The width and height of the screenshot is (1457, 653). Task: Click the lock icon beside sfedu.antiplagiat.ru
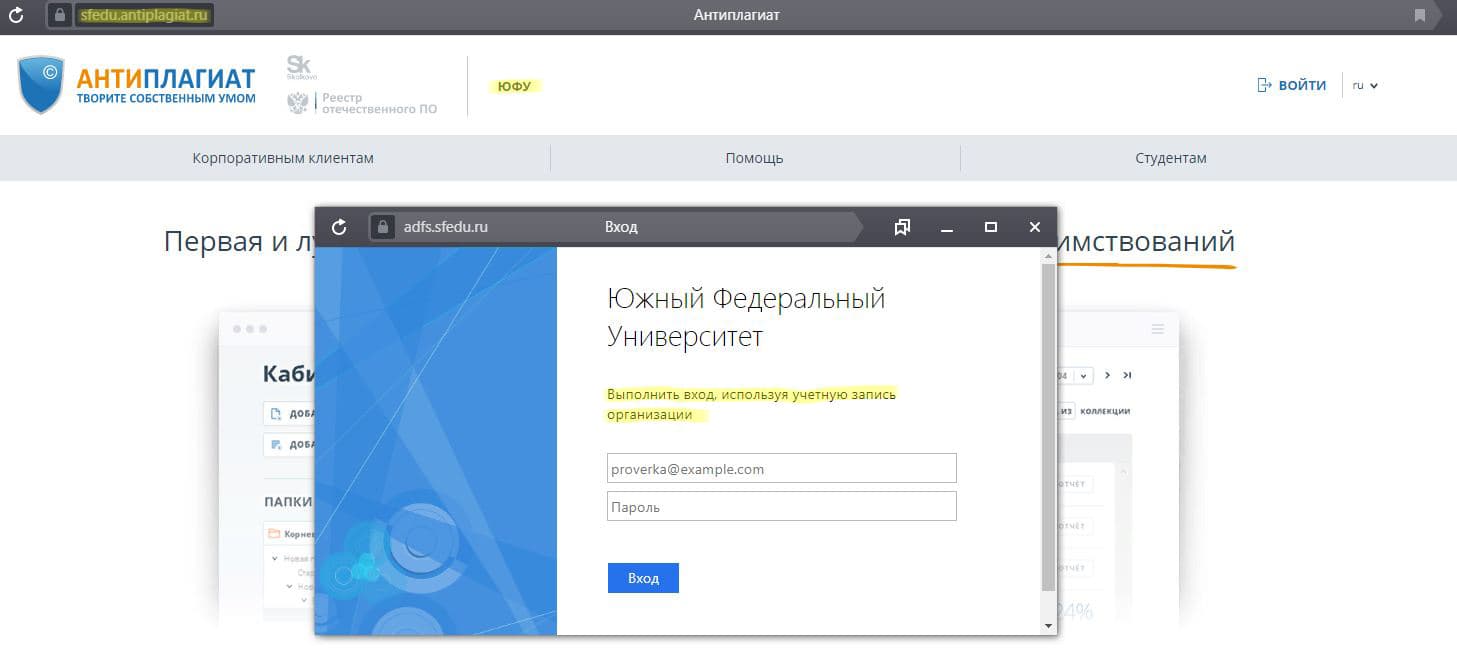tap(60, 15)
